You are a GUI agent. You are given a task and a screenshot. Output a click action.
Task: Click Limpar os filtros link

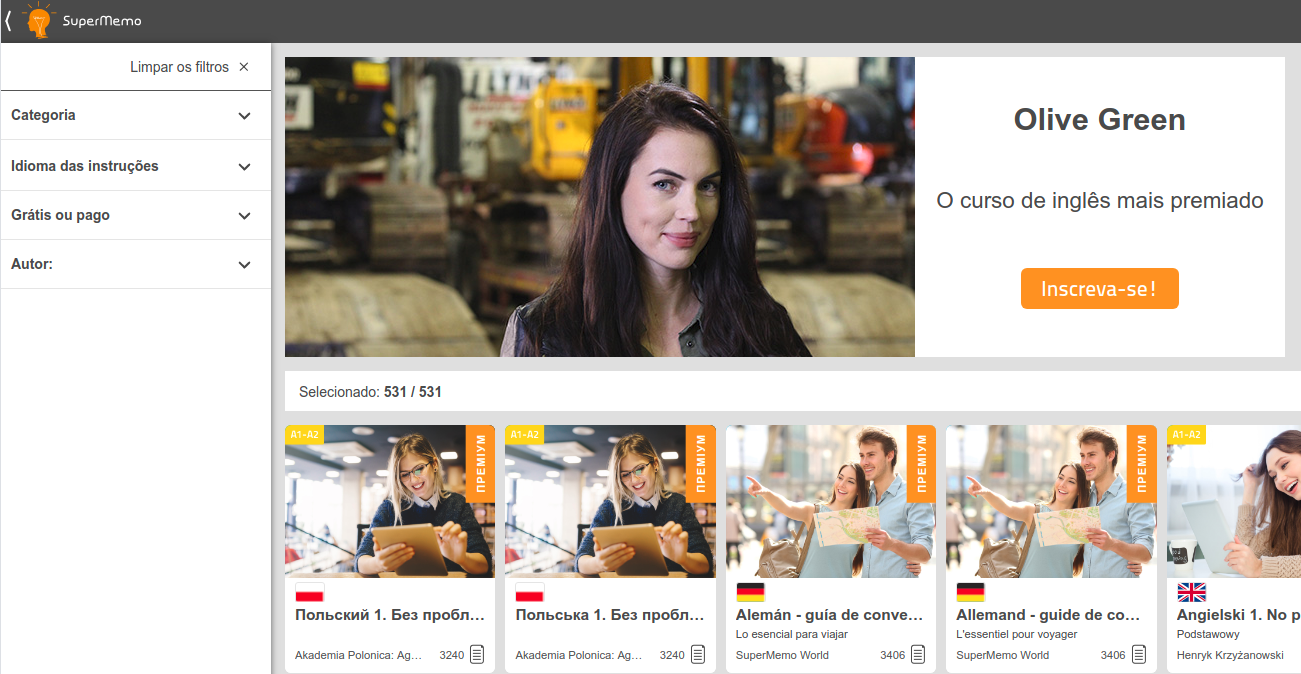[179, 67]
